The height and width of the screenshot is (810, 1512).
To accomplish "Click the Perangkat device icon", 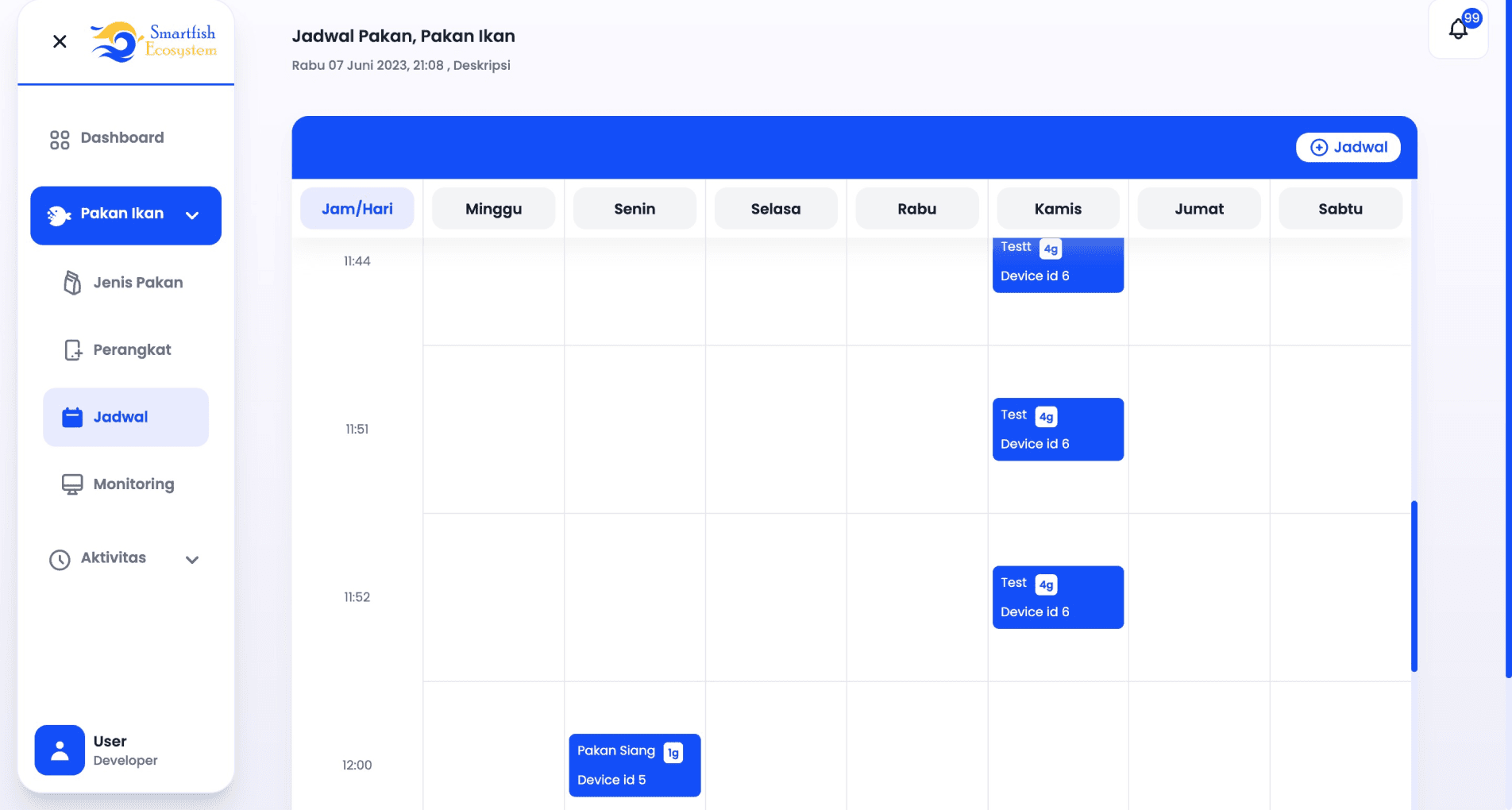I will tap(71, 349).
